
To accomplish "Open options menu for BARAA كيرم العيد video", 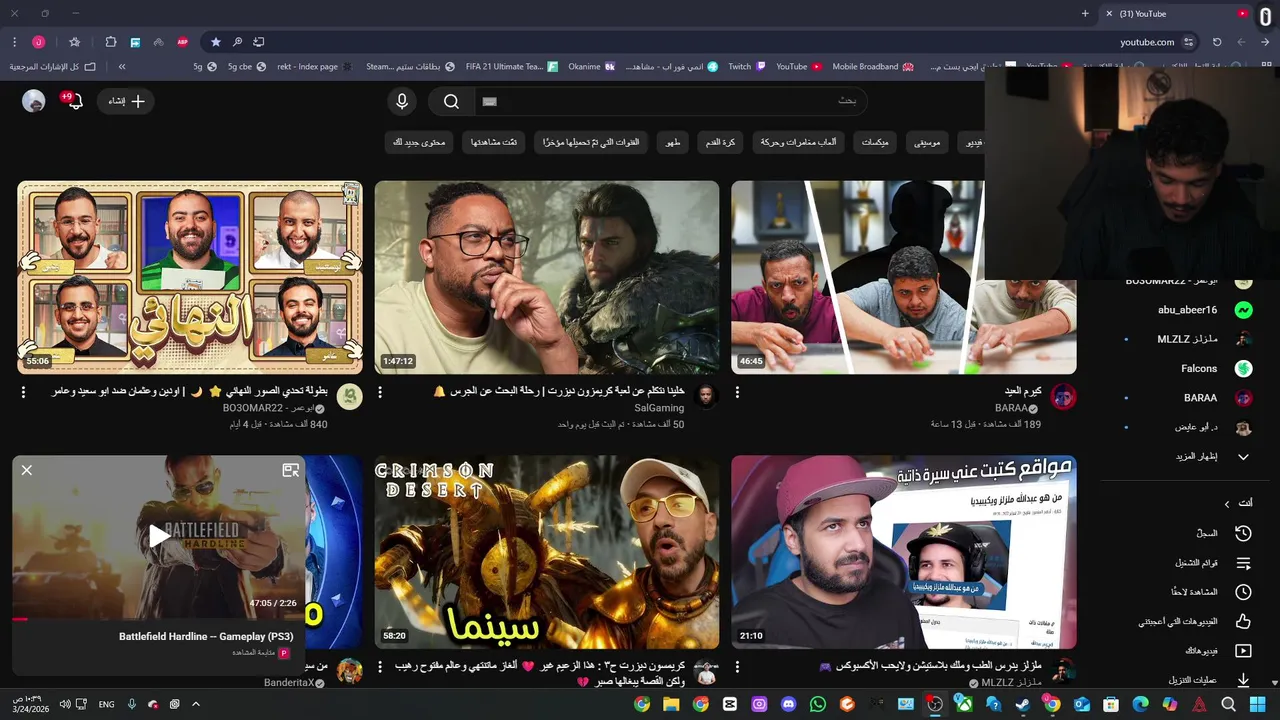I will tap(737, 392).
